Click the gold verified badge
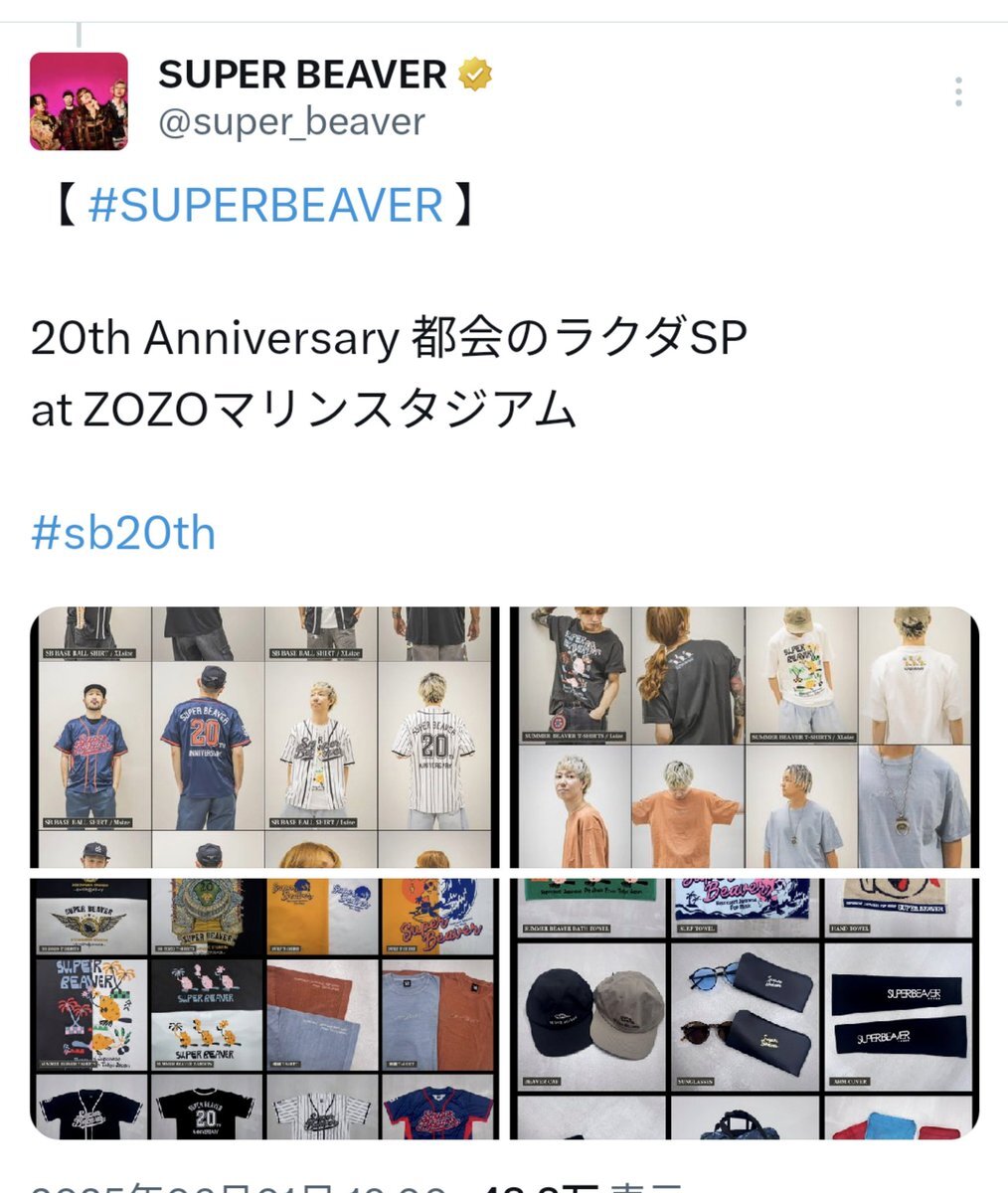The width and height of the screenshot is (1008, 1193). [x=475, y=75]
